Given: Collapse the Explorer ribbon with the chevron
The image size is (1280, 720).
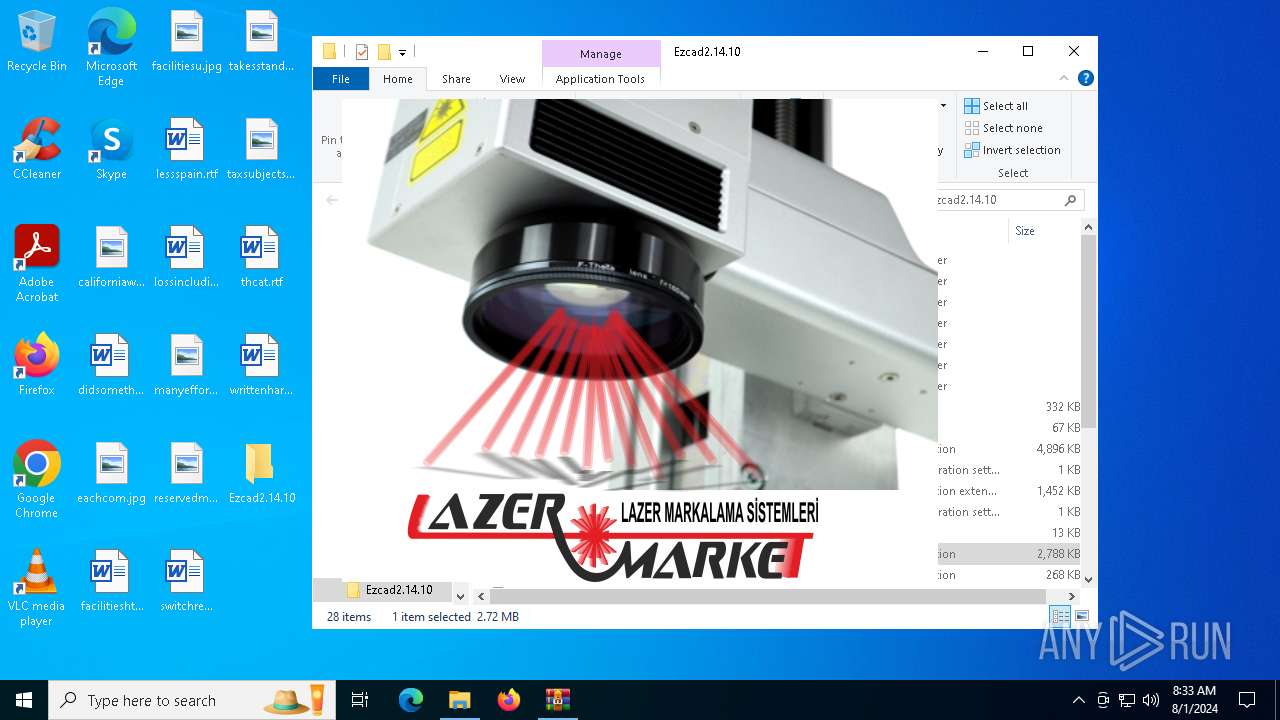Looking at the screenshot, I should point(1064,78).
